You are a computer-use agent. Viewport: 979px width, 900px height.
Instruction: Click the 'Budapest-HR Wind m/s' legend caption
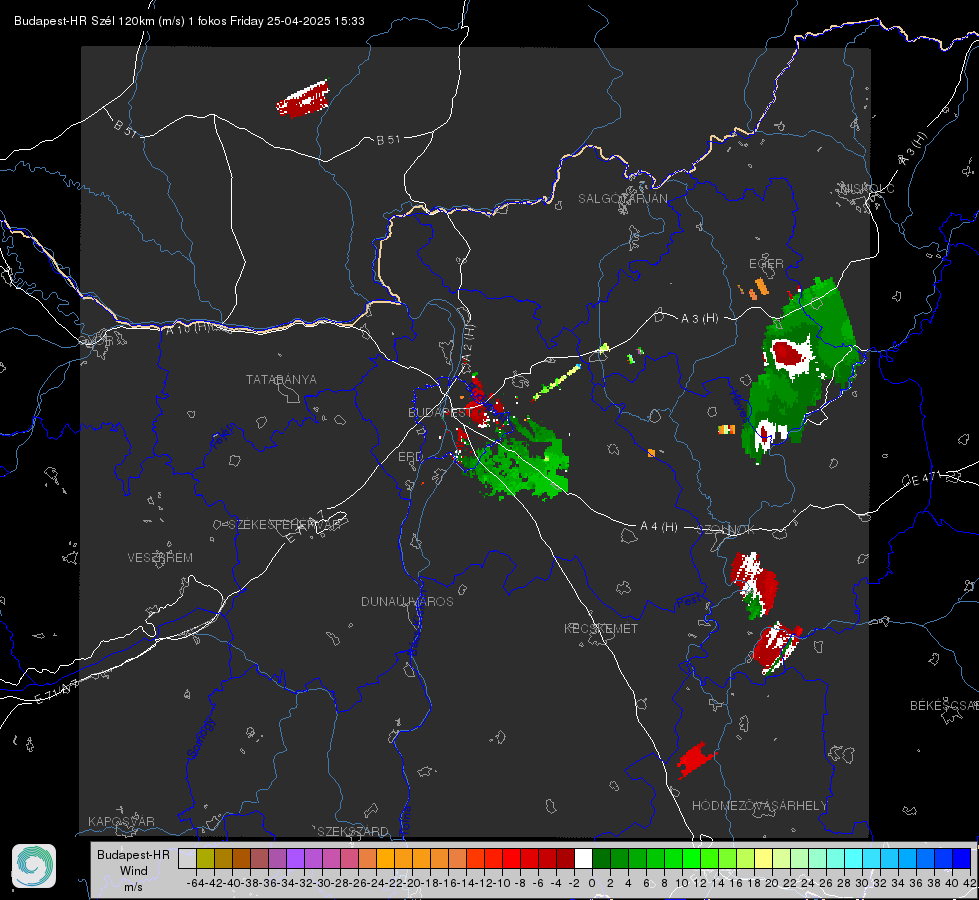point(134,870)
